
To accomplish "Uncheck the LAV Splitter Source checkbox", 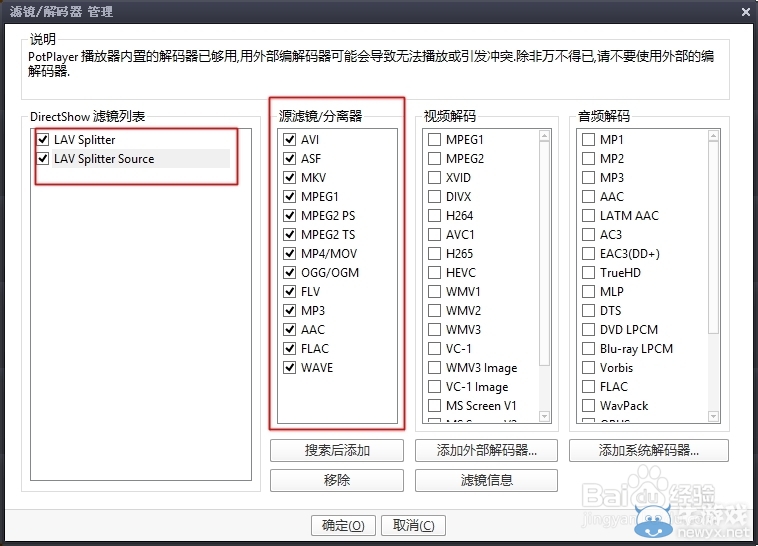I will tap(43, 159).
